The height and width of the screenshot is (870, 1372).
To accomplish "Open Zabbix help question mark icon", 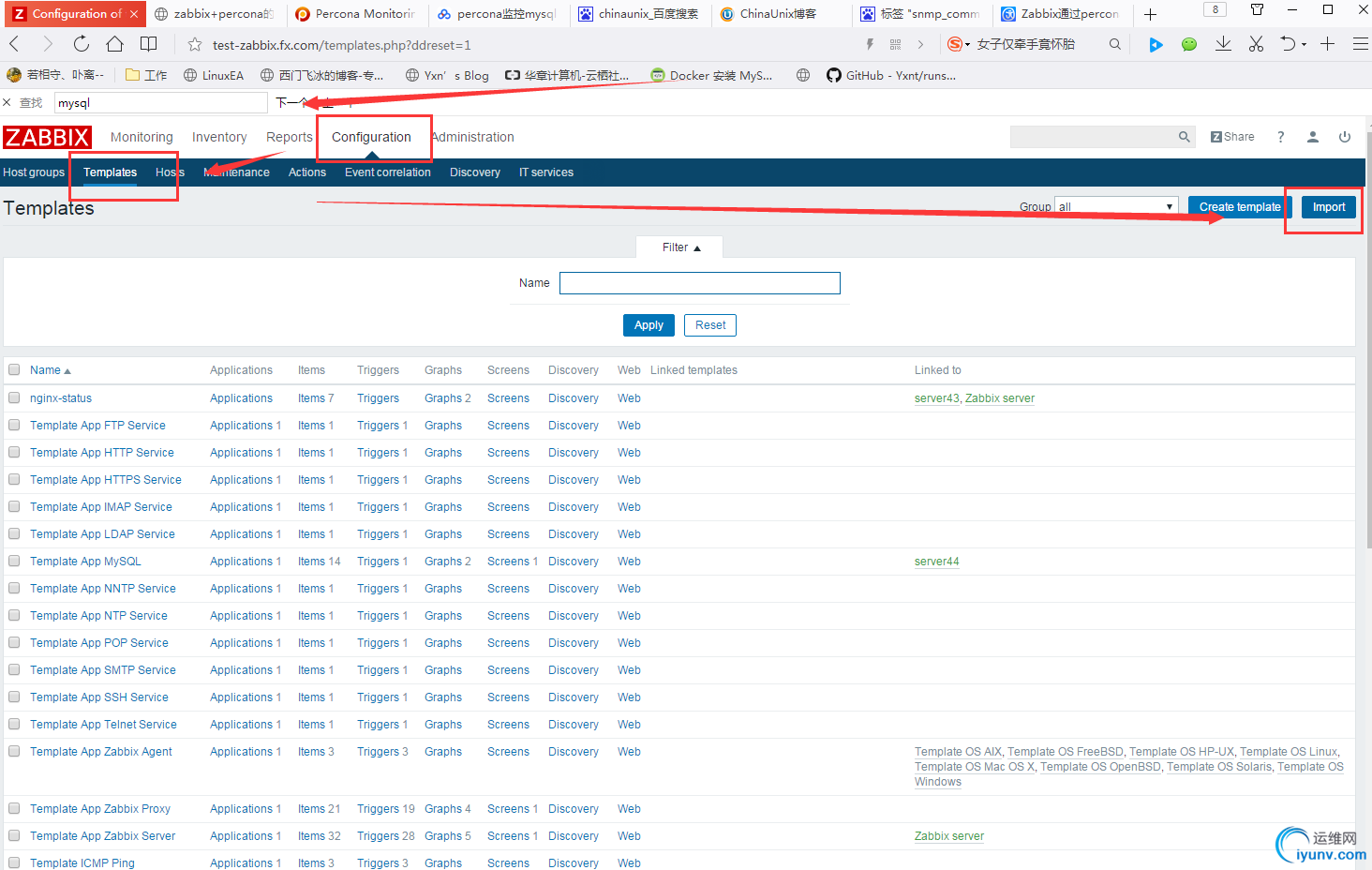I will (x=1280, y=137).
